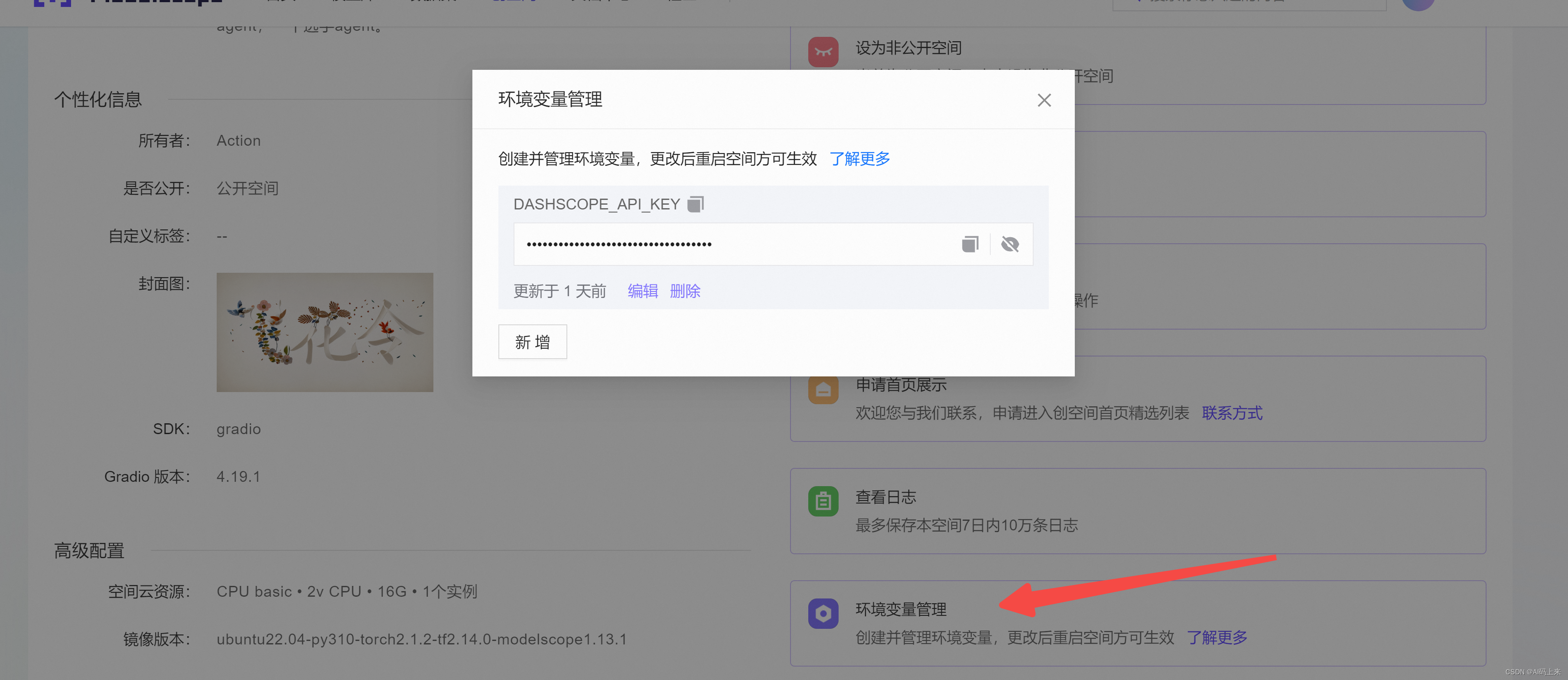Click the red 设为非公开空间 icon
This screenshot has height=680, width=1568.
coord(823,52)
